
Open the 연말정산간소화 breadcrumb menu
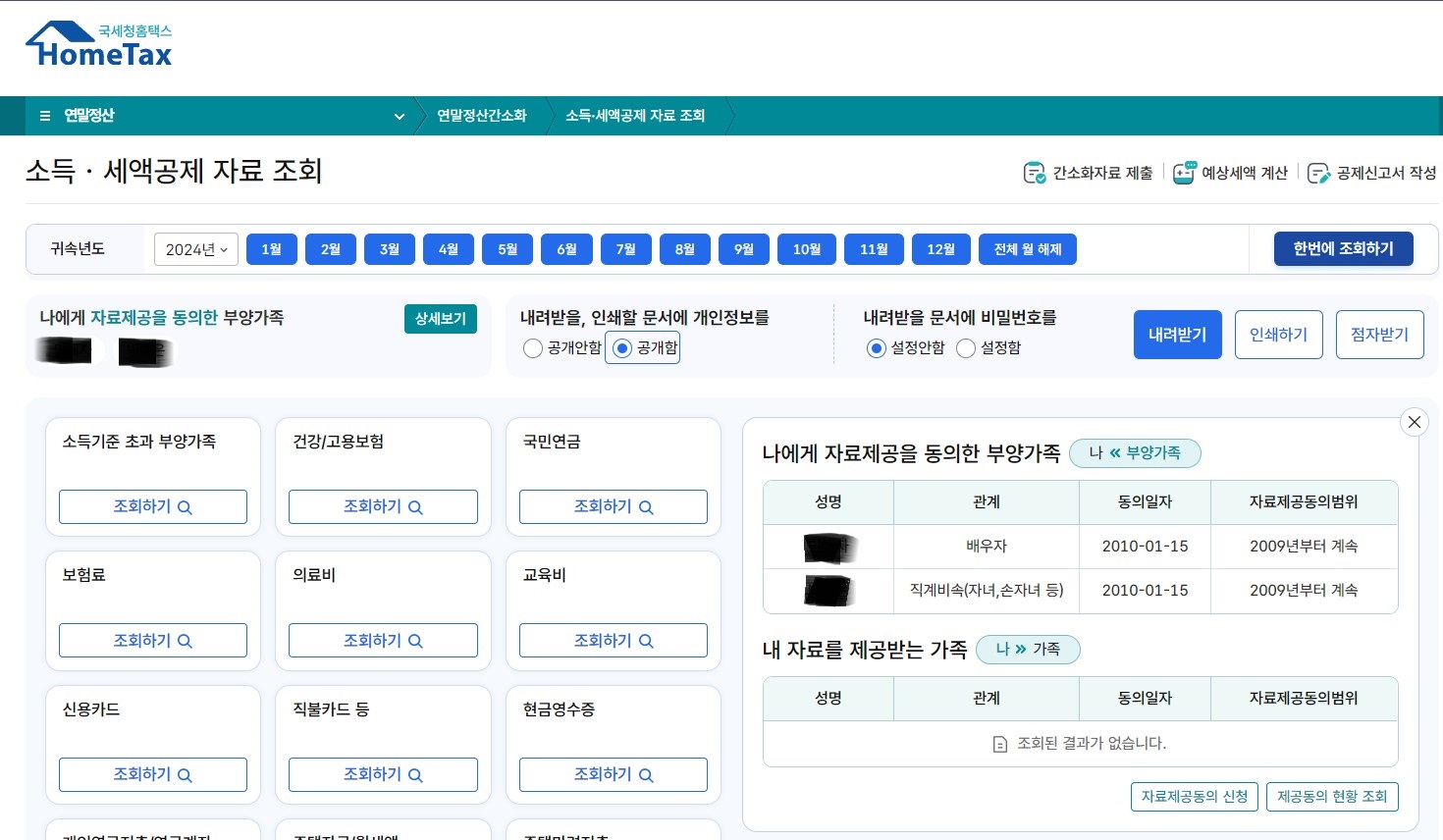click(482, 116)
